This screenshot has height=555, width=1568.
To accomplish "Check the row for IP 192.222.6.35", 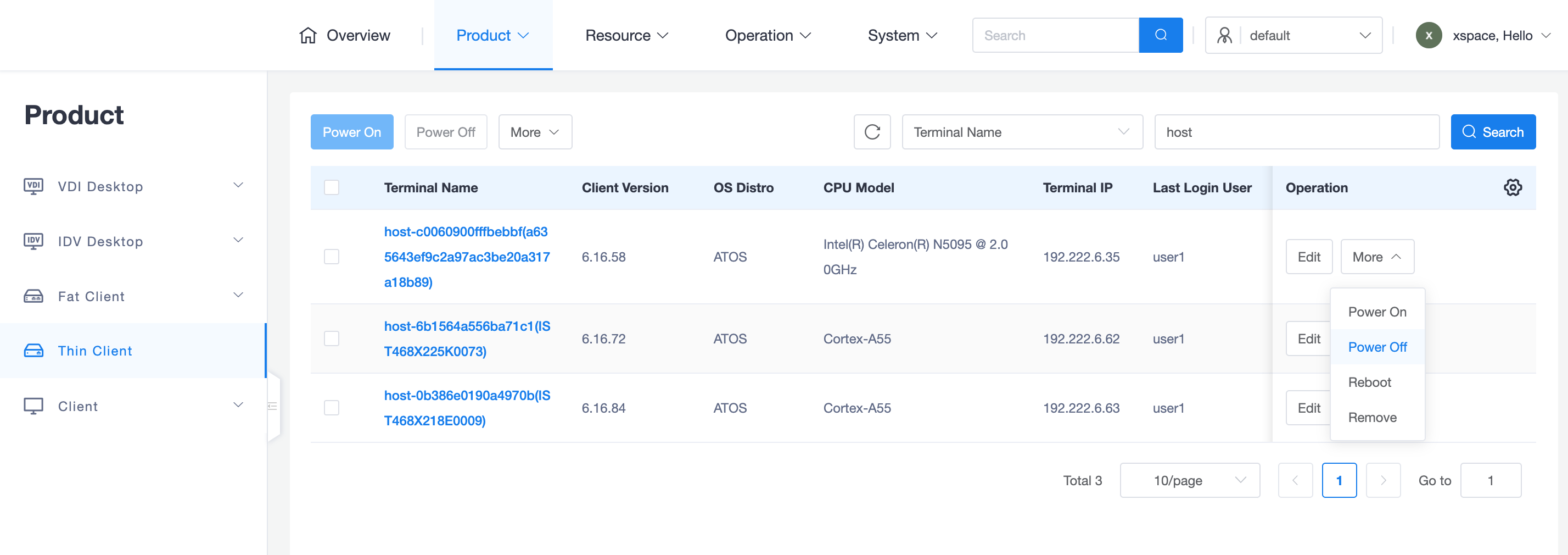I will (332, 257).
